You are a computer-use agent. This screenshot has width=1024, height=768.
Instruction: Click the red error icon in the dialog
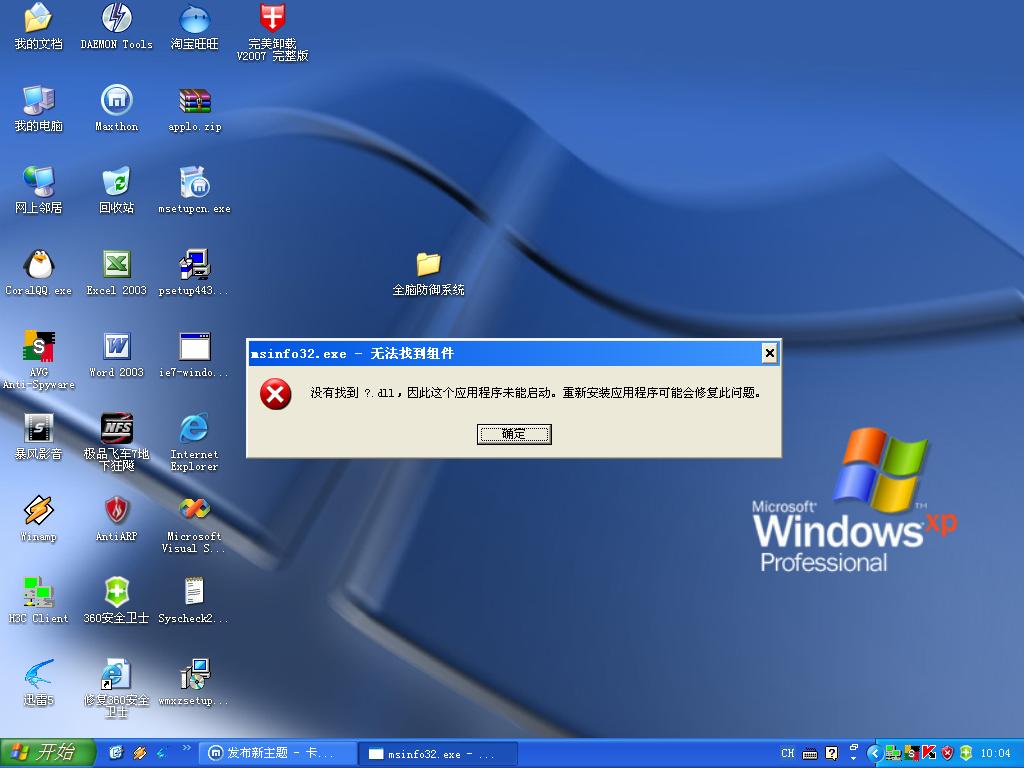point(276,394)
